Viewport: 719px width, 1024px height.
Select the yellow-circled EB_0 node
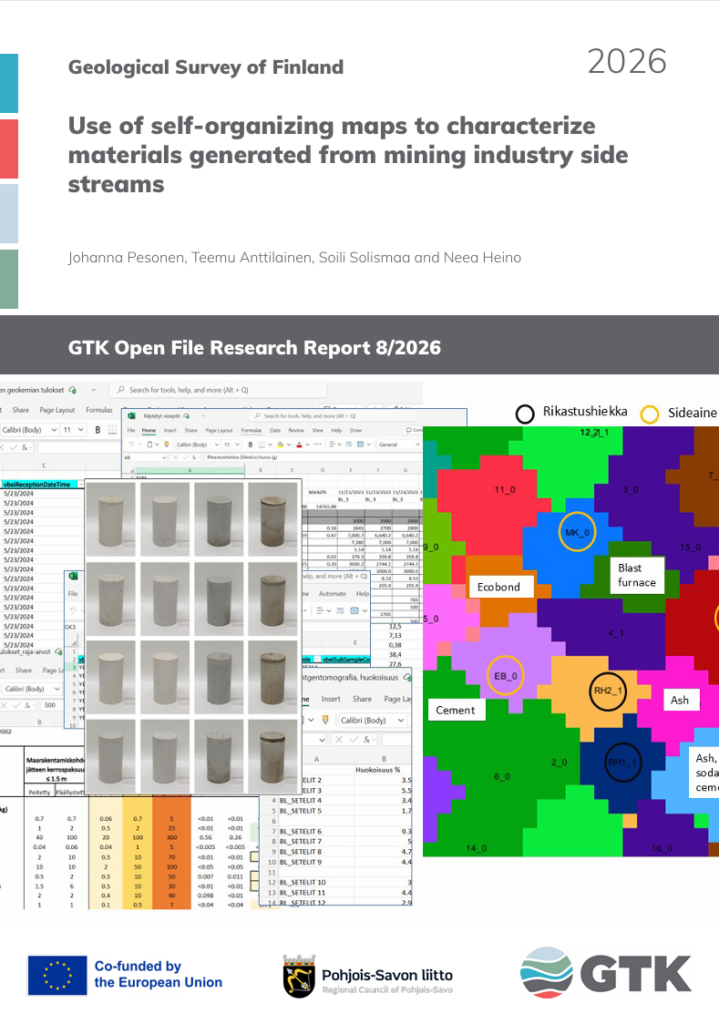point(505,676)
